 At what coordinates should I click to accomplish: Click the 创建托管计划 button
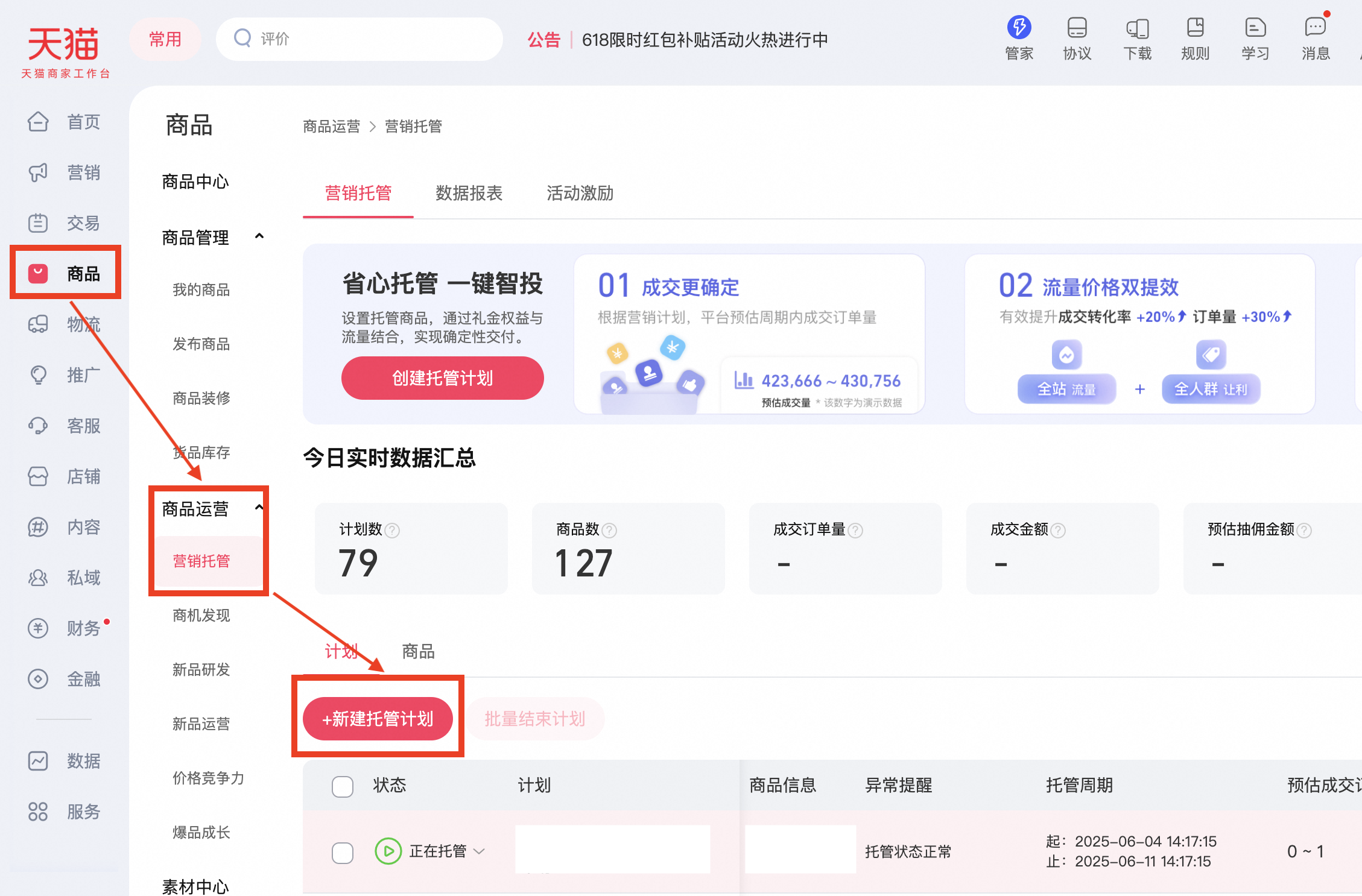pos(443,378)
